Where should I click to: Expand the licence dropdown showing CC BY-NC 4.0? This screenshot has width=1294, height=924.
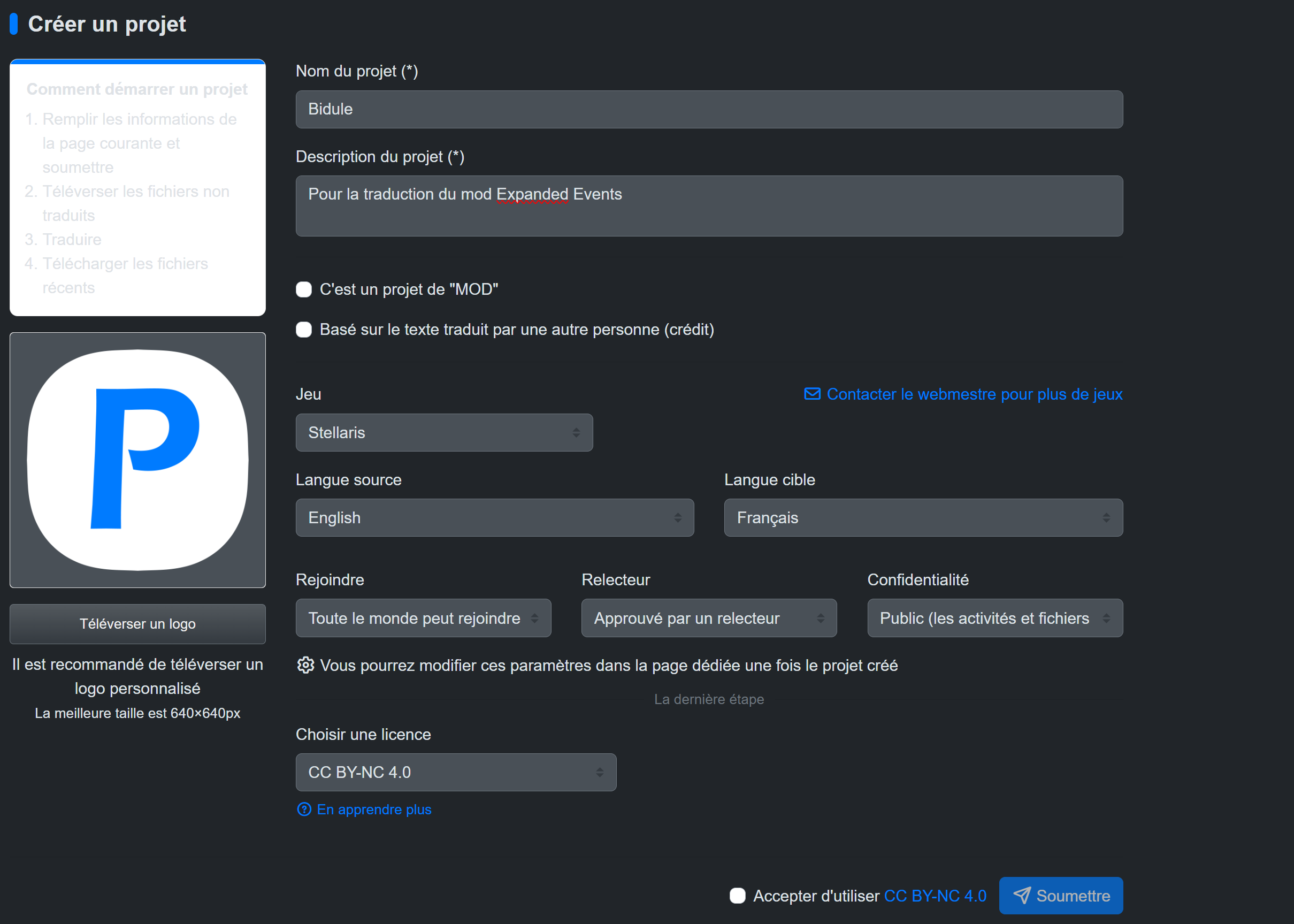[x=456, y=772]
